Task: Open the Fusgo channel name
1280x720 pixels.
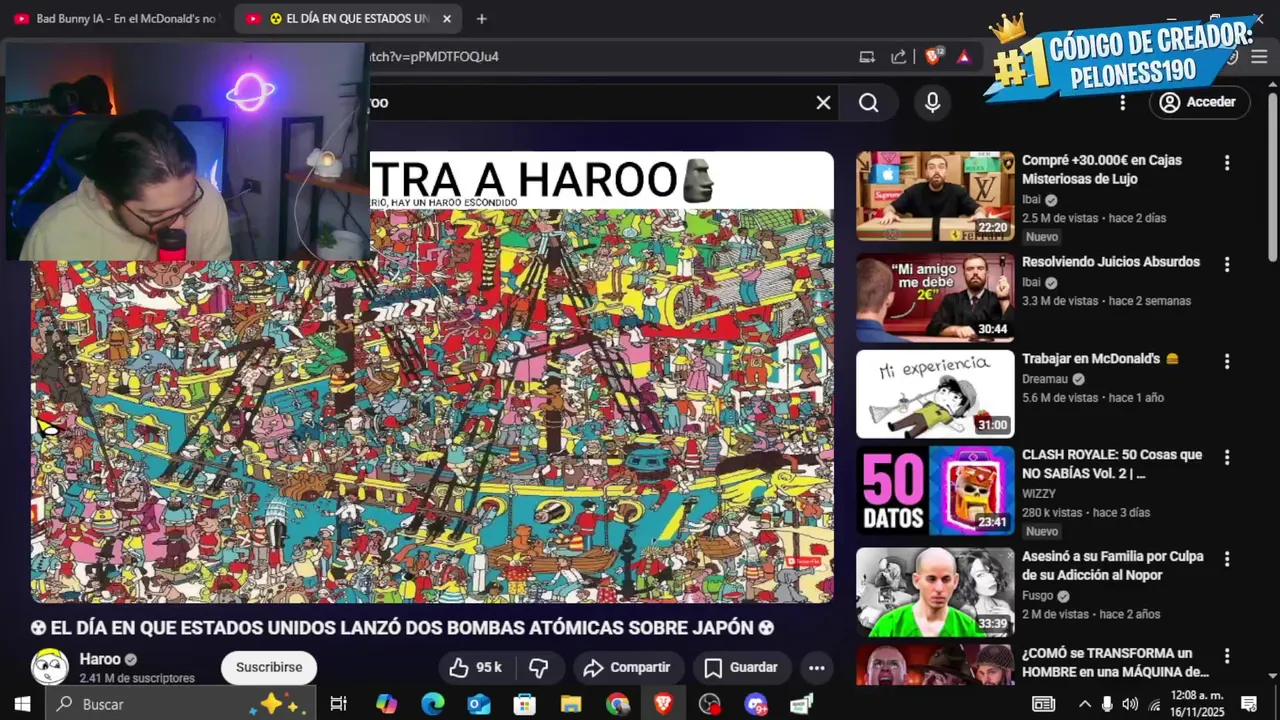Action: coord(1037,596)
